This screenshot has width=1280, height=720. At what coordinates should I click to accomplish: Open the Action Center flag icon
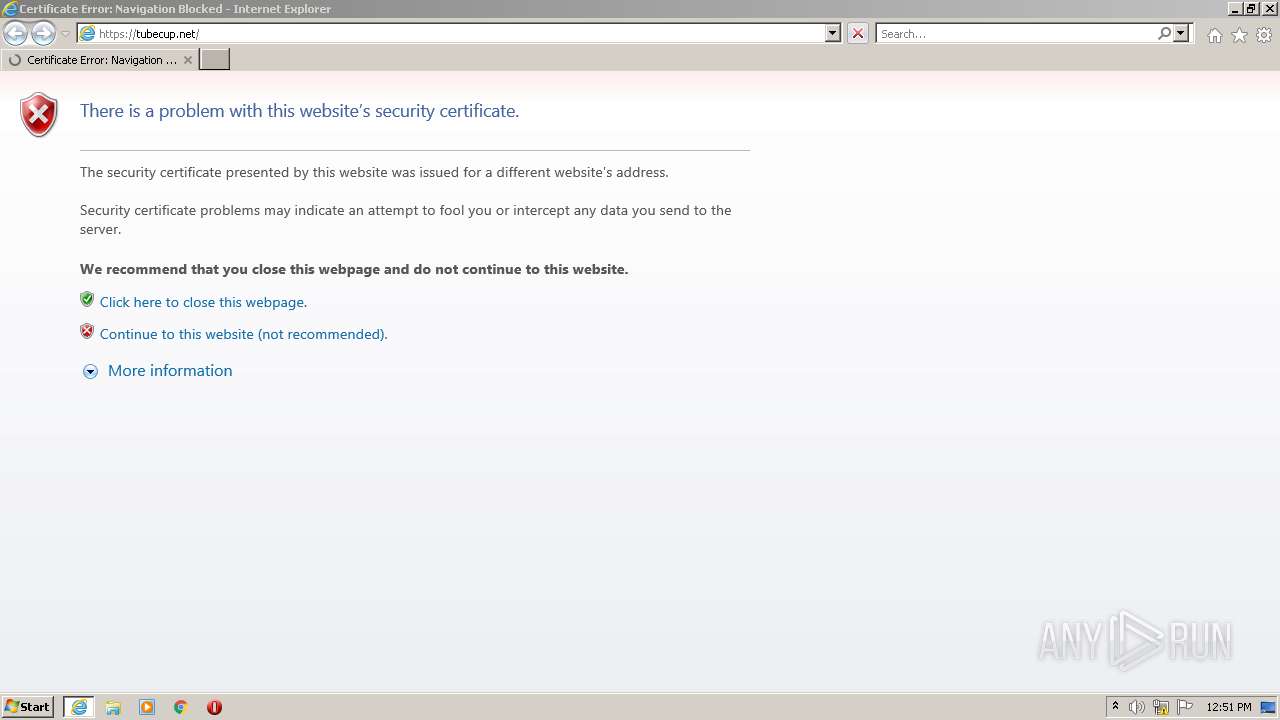1185,707
